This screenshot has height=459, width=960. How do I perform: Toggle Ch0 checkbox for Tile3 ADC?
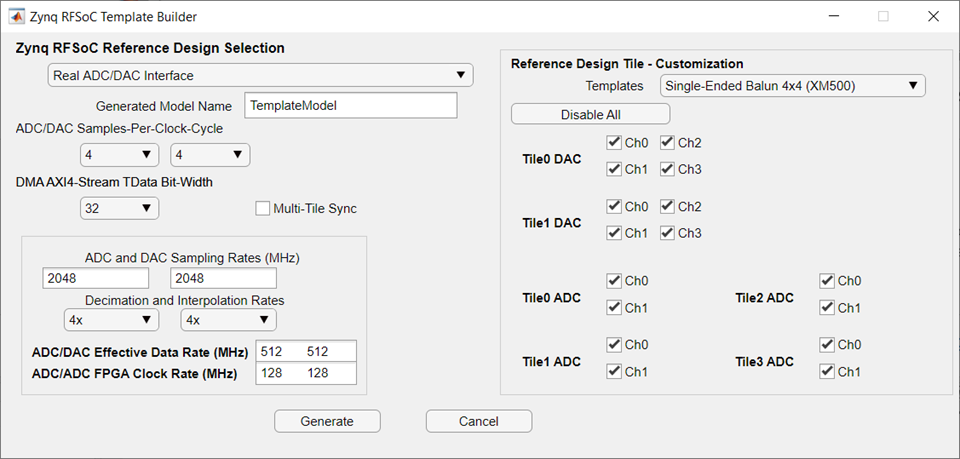(827, 345)
